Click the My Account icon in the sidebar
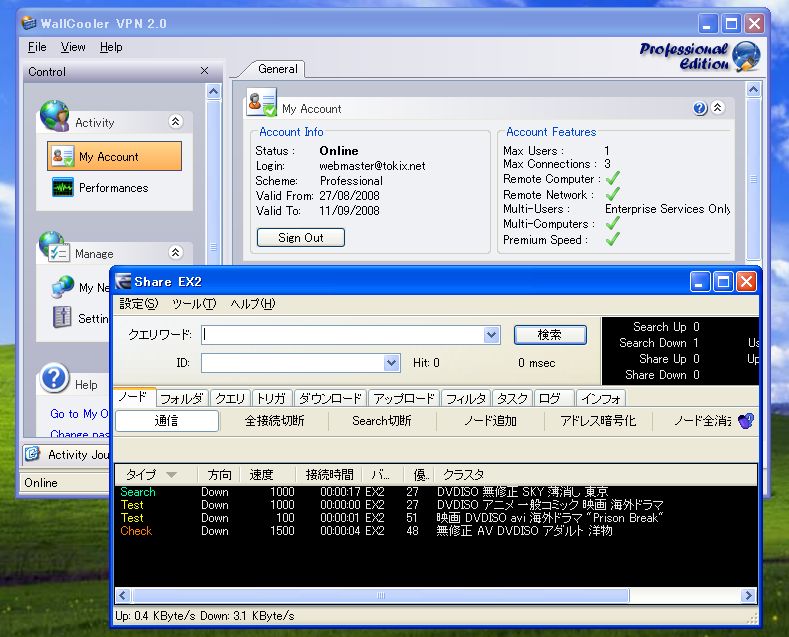Image resolution: width=789 pixels, height=637 pixels. point(63,156)
